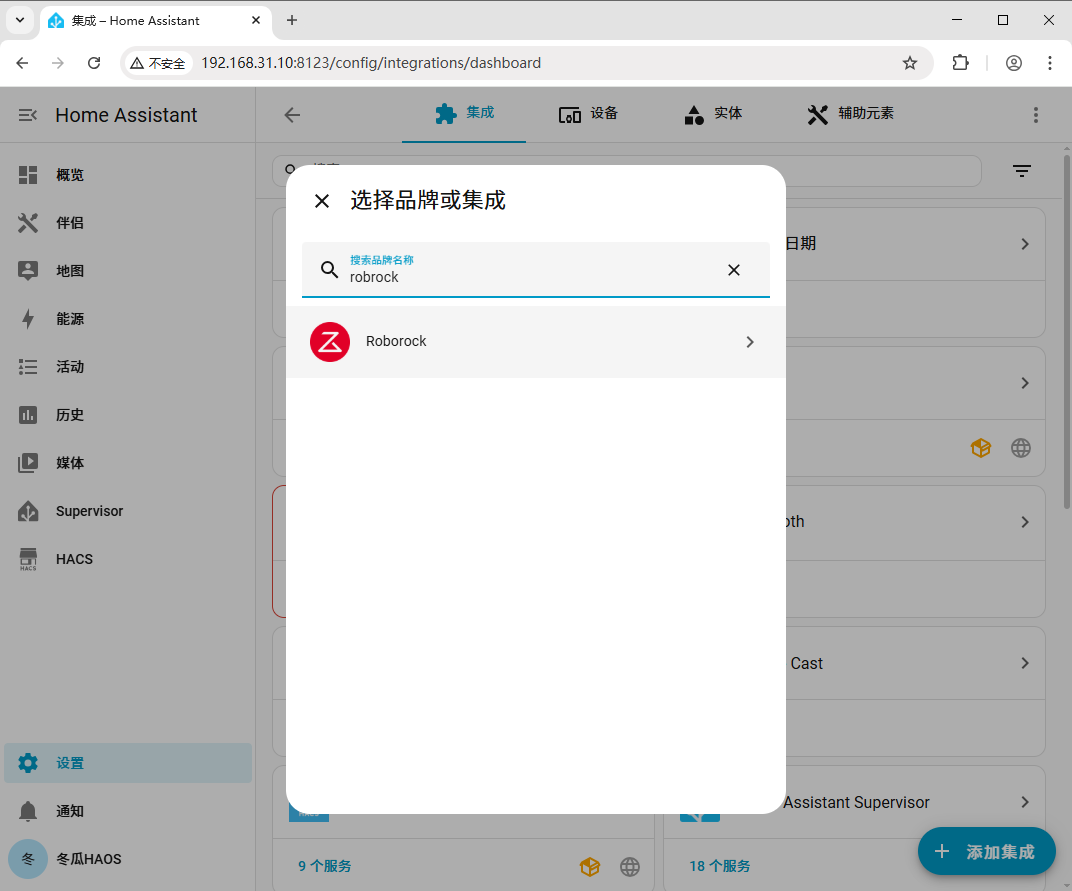Click the dialog search magnifier icon
Image resolution: width=1072 pixels, height=891 pixels.
pos(330,269)
